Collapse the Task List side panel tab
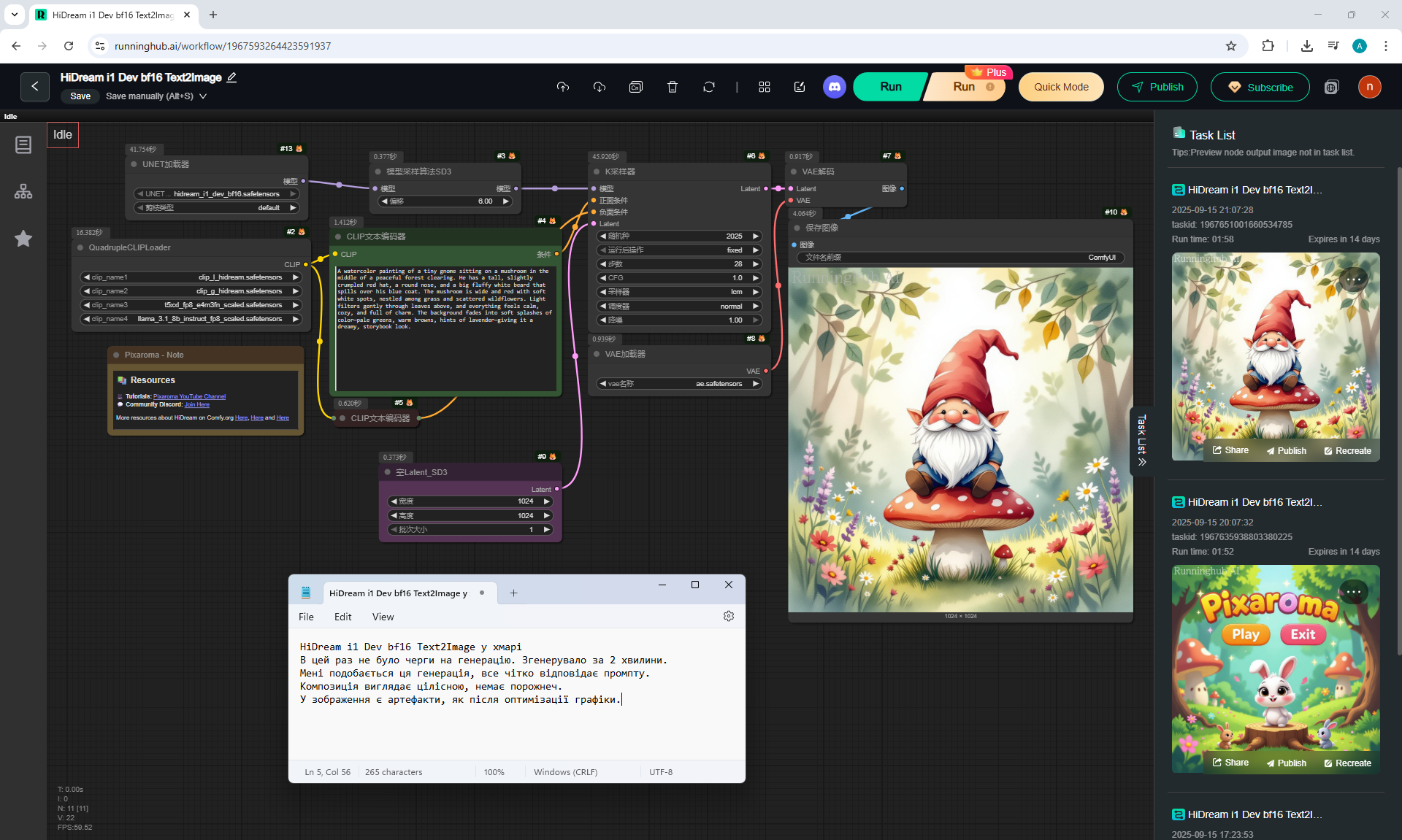The image size is (1402, 840). (x=1142, y=441)
